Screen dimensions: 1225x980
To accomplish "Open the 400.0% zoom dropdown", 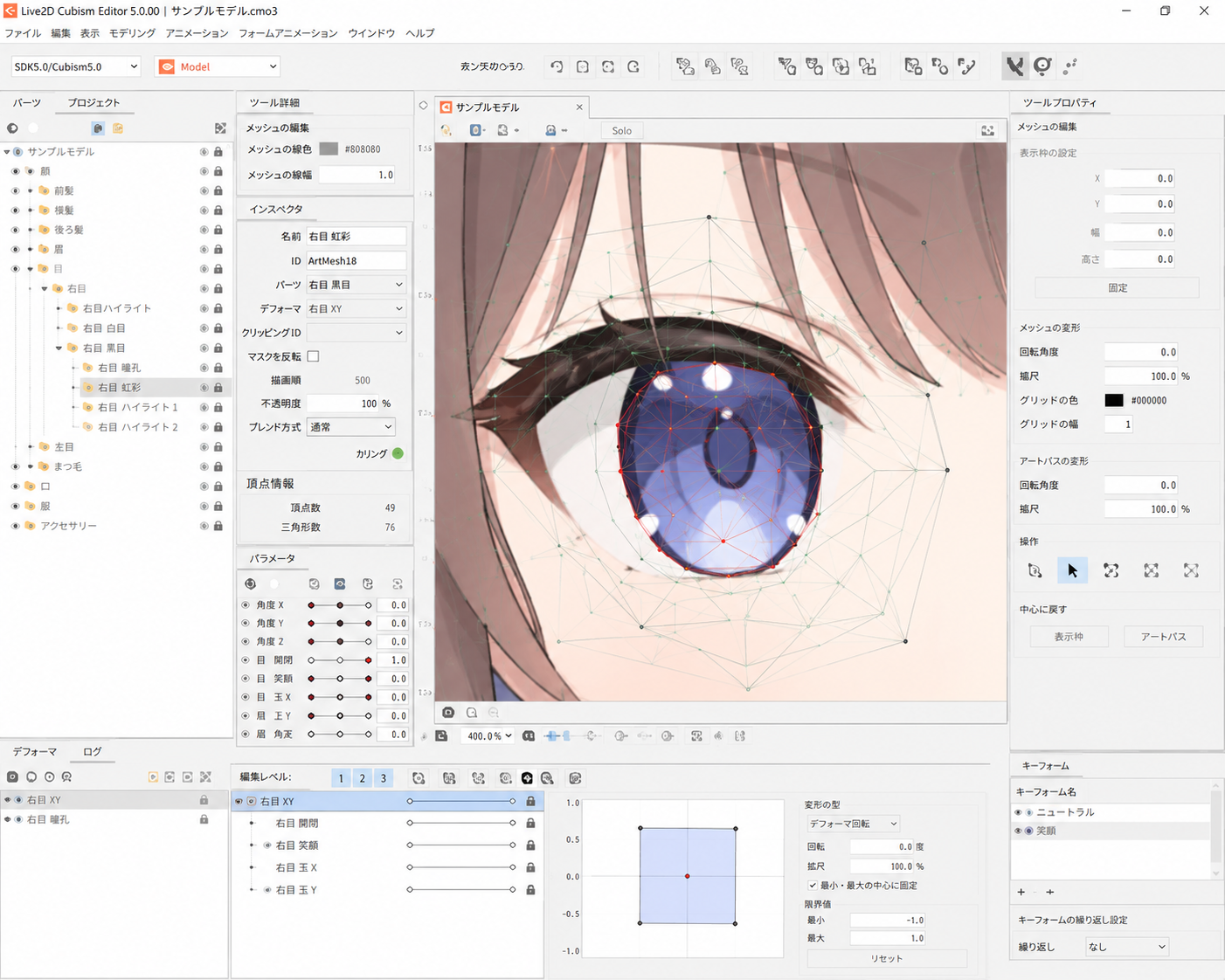I will [488, 736].
